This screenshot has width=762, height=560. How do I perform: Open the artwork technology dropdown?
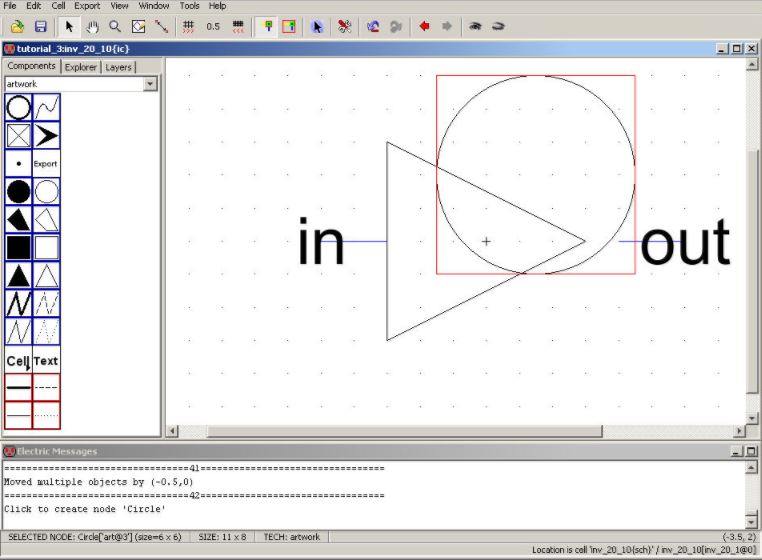click(150, 84)
